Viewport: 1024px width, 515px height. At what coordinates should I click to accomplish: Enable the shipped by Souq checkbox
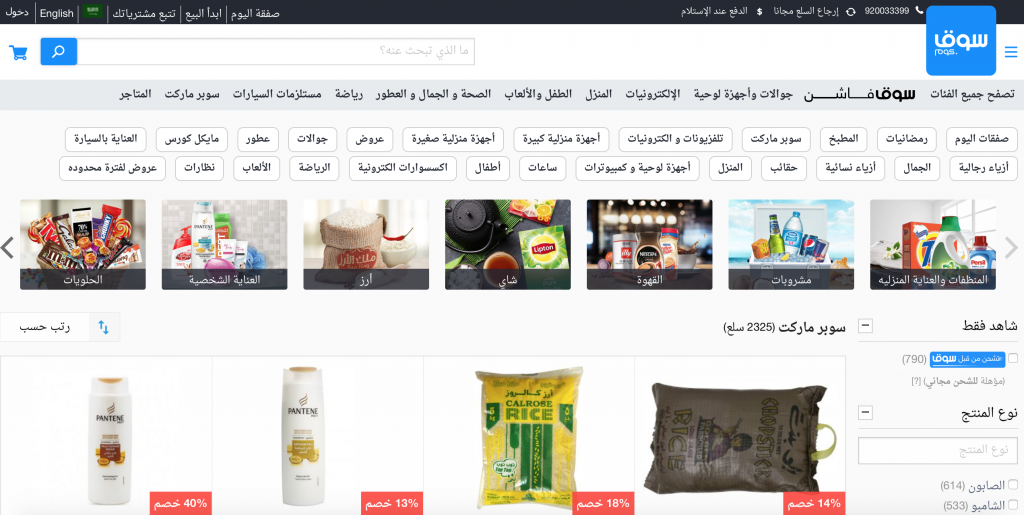click(x=1013, y=358)
